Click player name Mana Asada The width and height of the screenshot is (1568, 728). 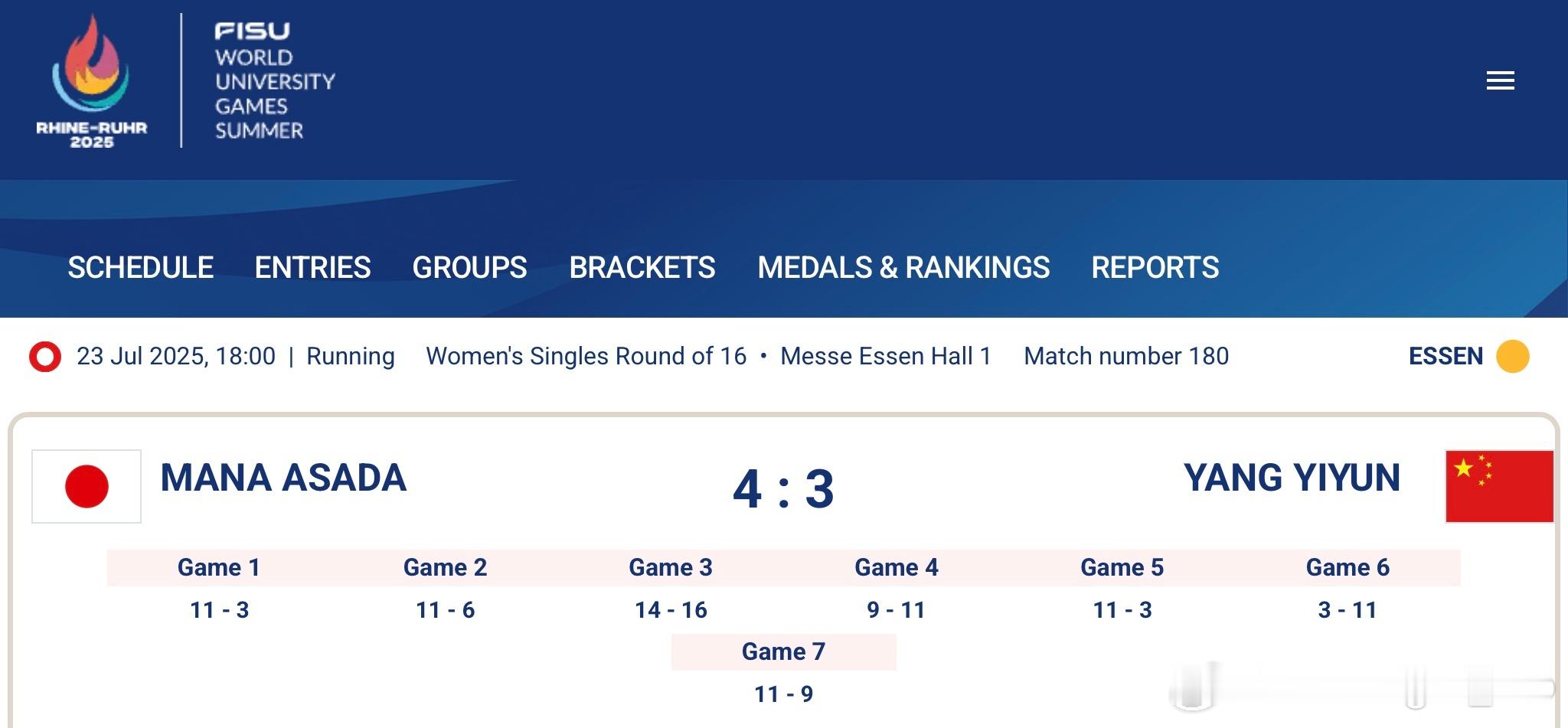tap(283, 478)
